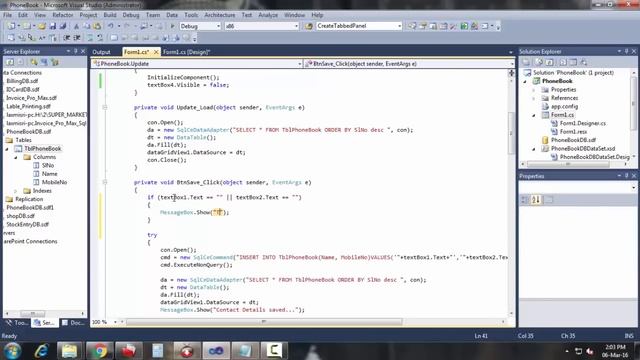640x360 pixels.
Task: Click the Increase Indent icon in text editor toolbar
Action: 77,38
